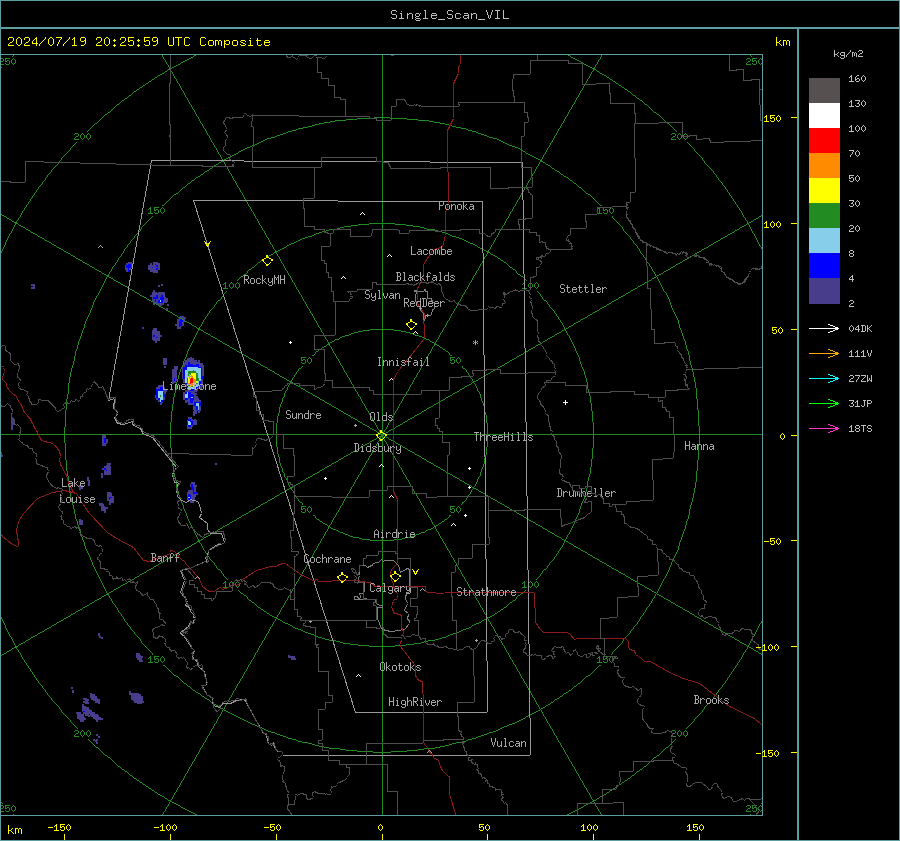This screenshot has width=900, height=841.
Task: Click the kg/m2 unit label
Action: pyautogui.click(x=848, y=54)
